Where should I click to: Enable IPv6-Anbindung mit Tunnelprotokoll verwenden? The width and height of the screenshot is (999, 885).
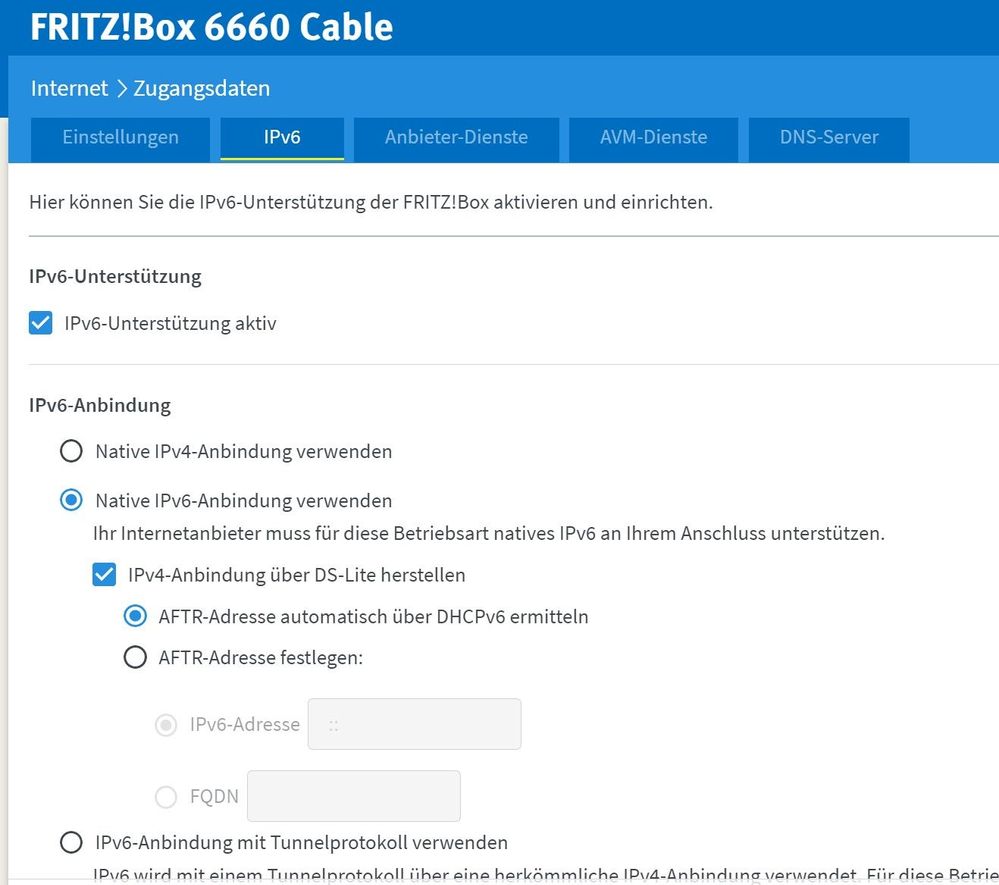71,842
